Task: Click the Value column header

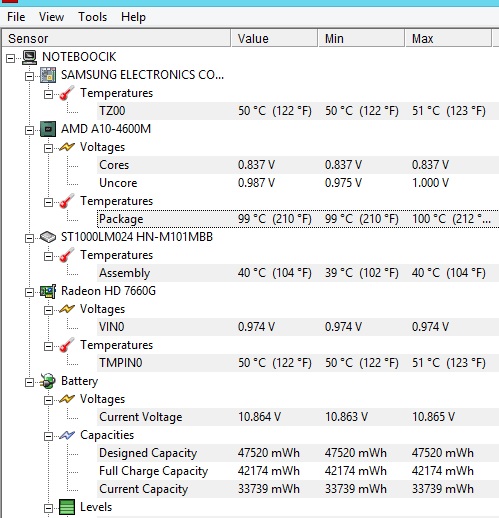Action: pyautogui.click(x=274, y=38)
